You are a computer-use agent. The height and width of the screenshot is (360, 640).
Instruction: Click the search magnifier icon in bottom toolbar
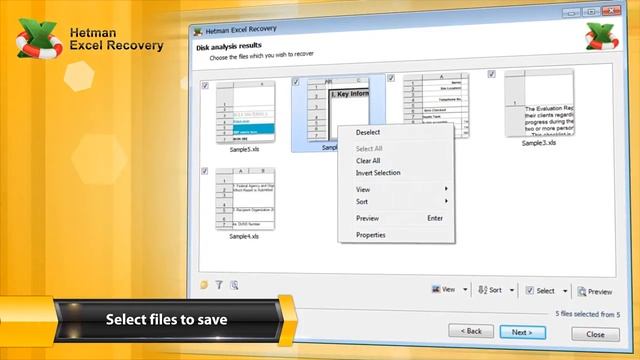[234, 285]
